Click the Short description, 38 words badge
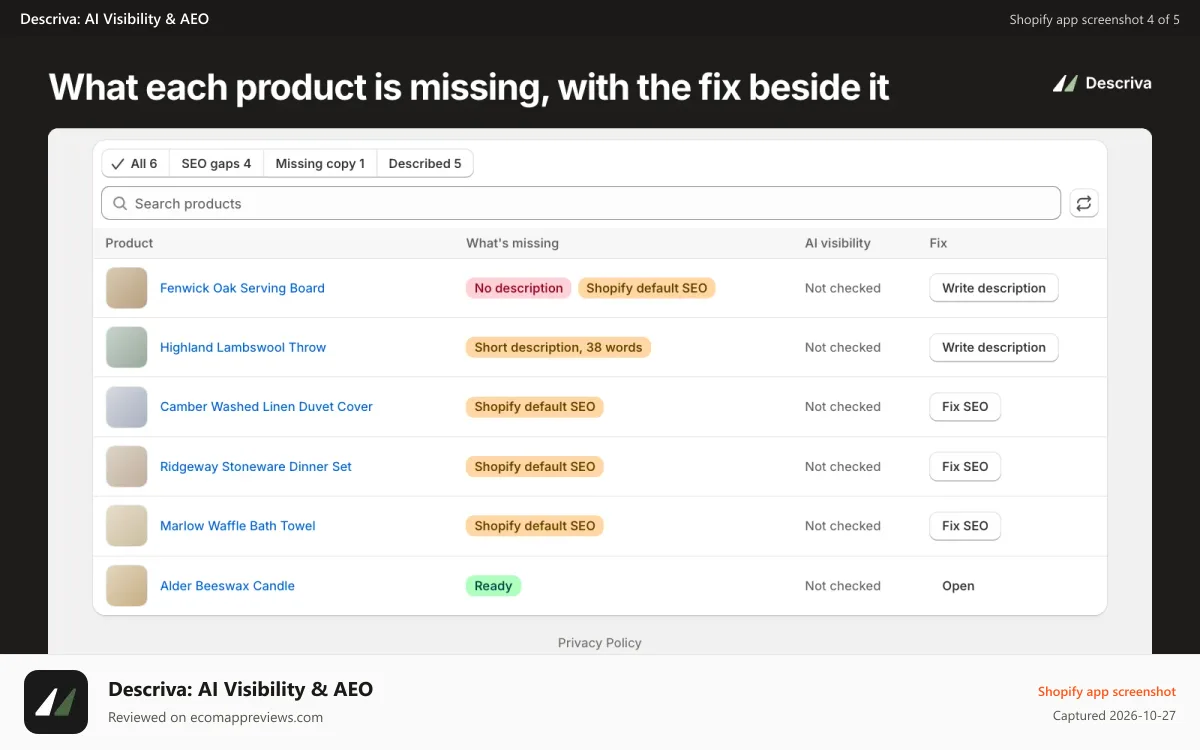 coord(558,347)
